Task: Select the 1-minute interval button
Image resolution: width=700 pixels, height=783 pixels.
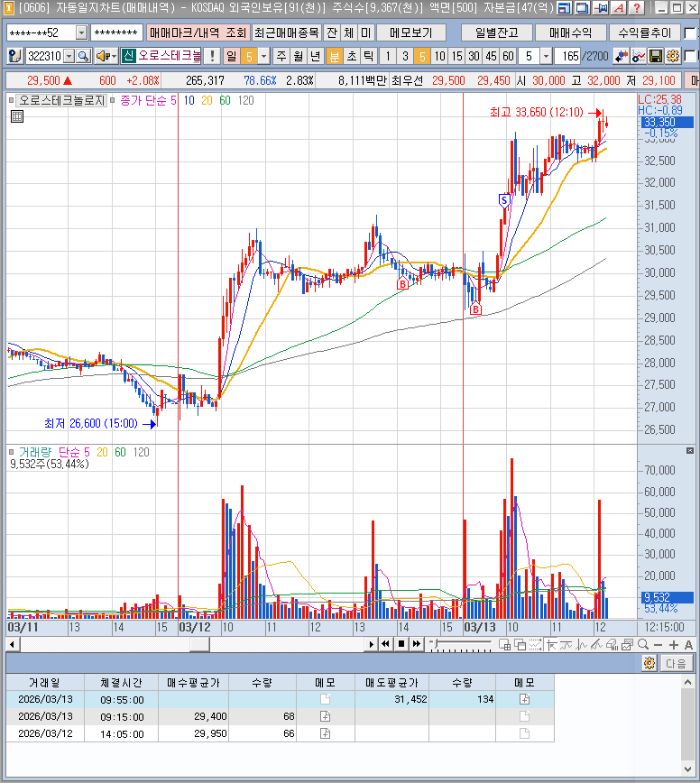Action: 388,56
